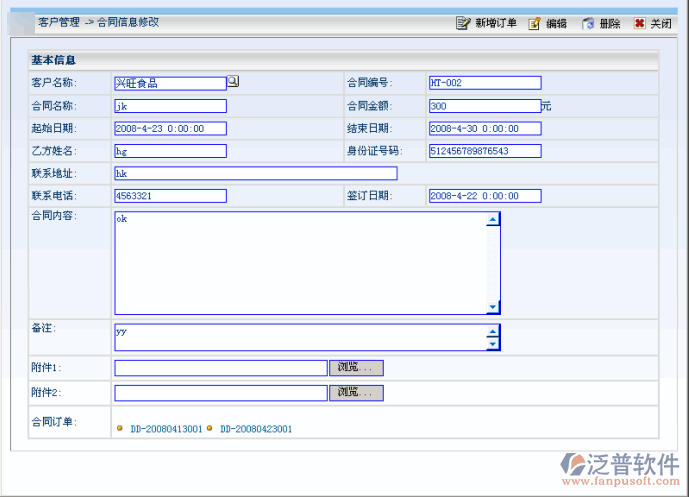Click the 编辑 (edit) toolbar icon
Screen dimensions: 690x497
pos(535,23)
